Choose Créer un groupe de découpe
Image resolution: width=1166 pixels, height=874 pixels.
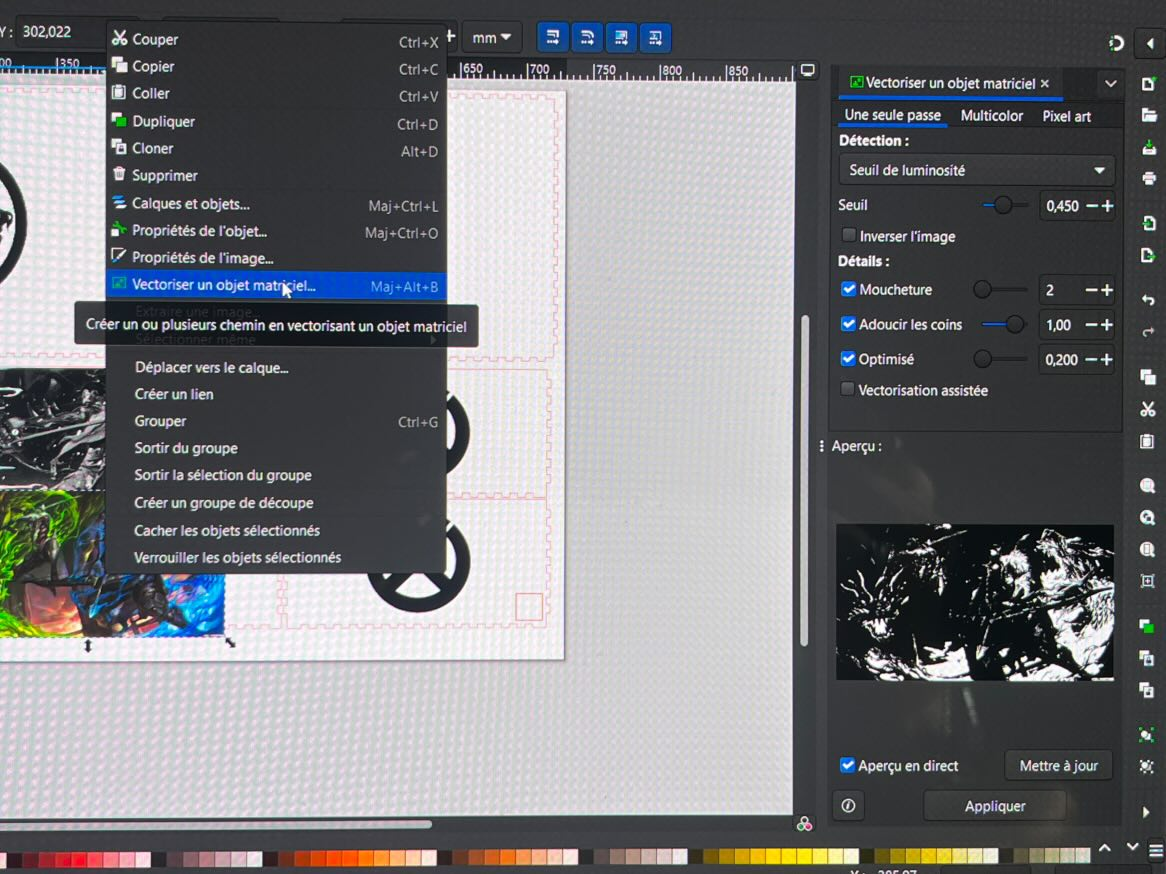point(276,503)
